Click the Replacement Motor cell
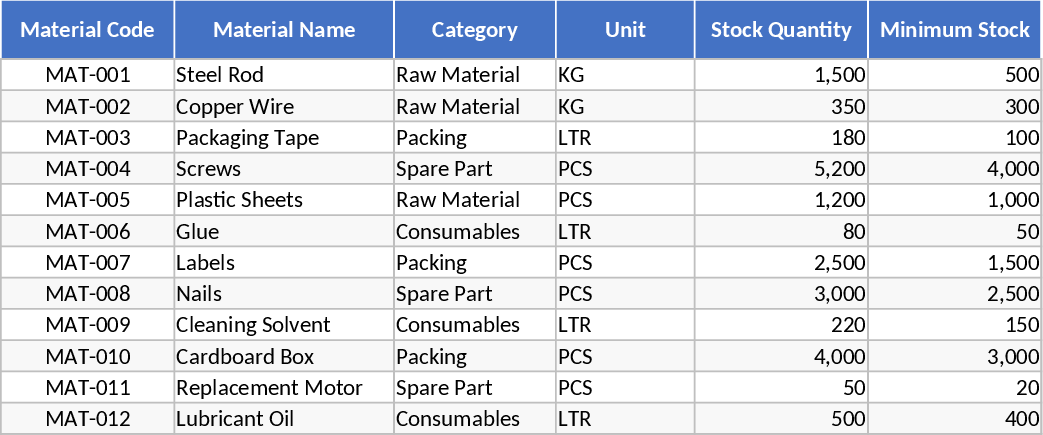Viewport: 1043px width, 435px height. pos(283,388)
